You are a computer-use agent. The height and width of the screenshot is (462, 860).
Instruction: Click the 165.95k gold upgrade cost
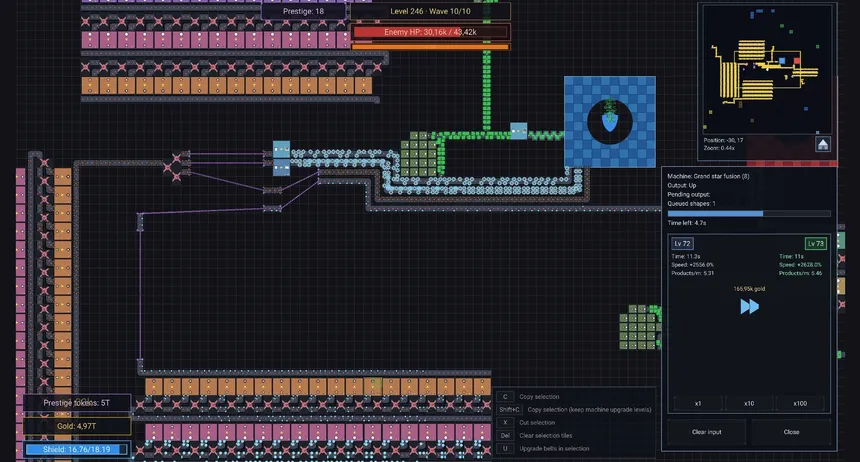click(x=749, y=289)
